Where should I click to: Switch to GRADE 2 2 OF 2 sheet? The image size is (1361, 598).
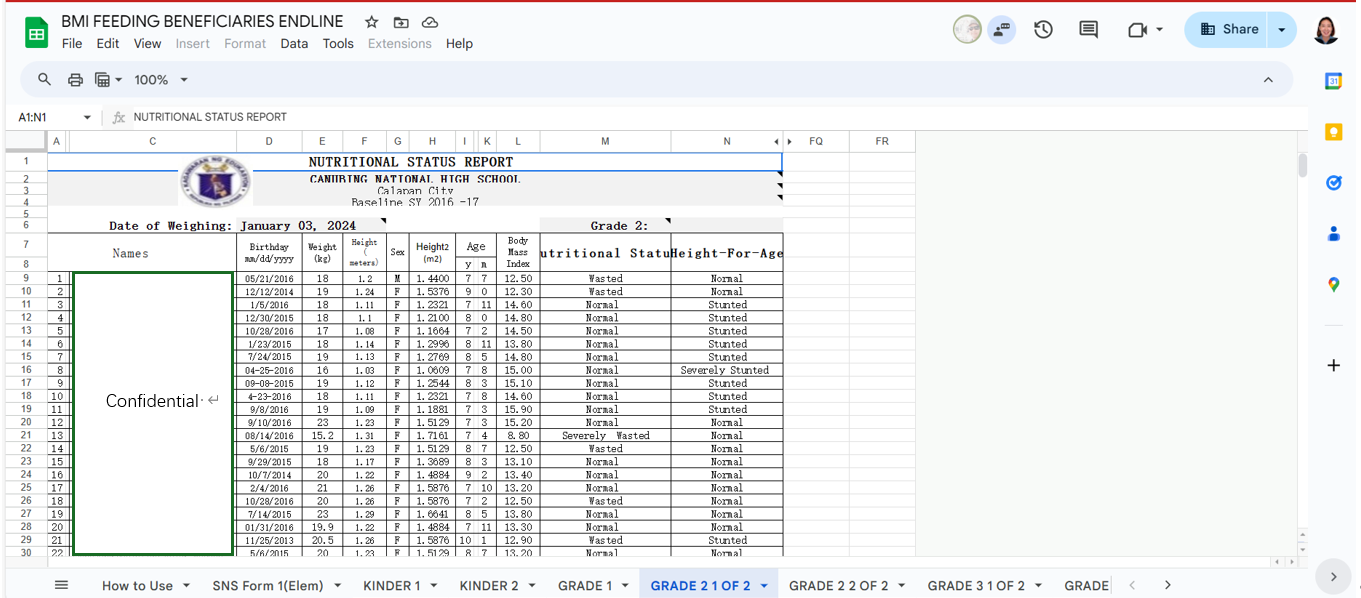point(838,586)
